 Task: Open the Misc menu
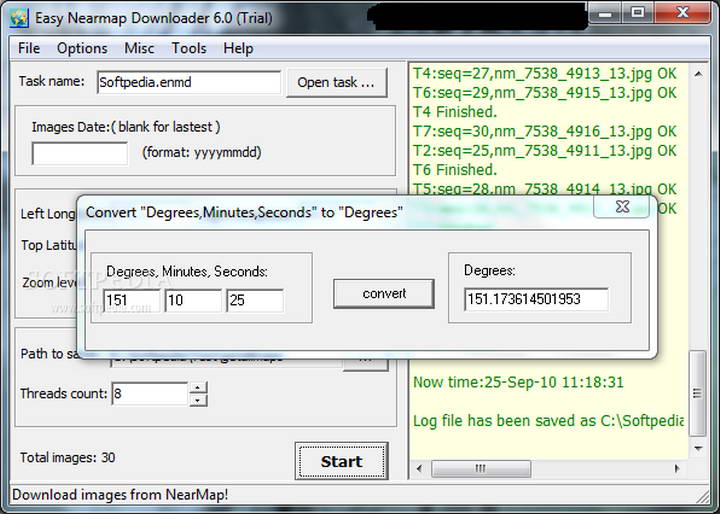click(139, 48)
